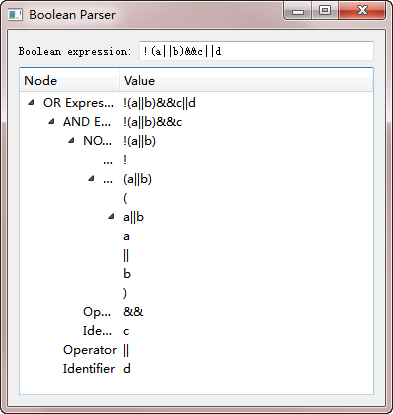Select the Operator || row near bottom
The height and width of the screenshot is (414, 393).
pos(196,350)
